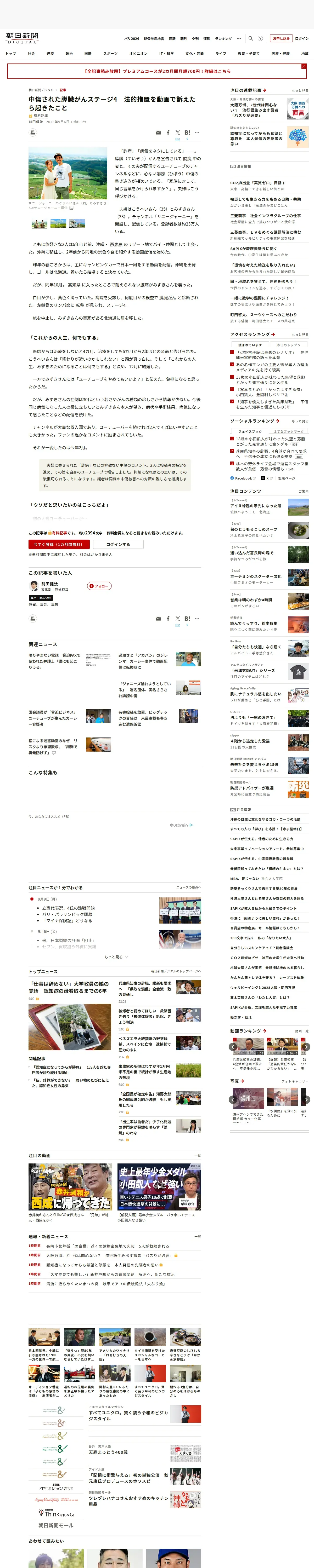
Task: Open もっと見る next to アクセスランキング
Action: coord(300,334)
